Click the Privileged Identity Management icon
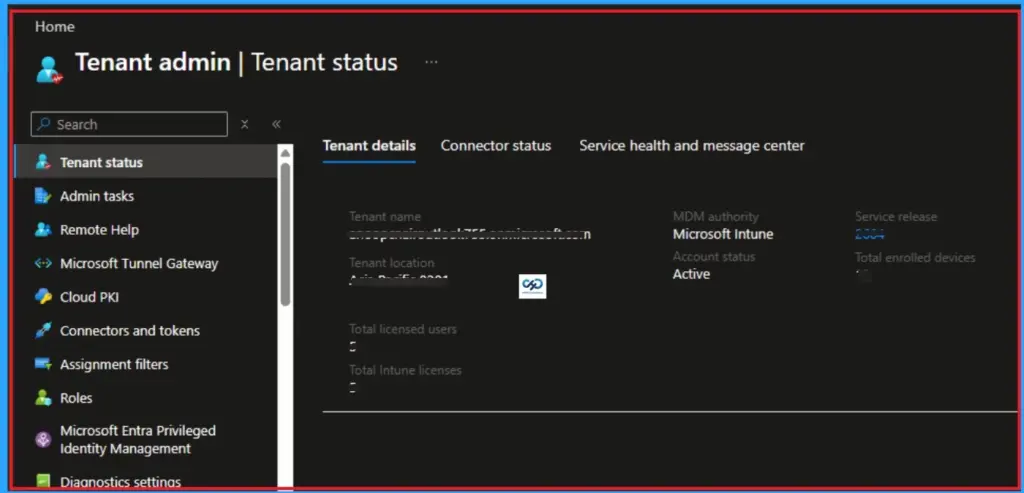1024x493 pixels. click(x=43, y=439)
